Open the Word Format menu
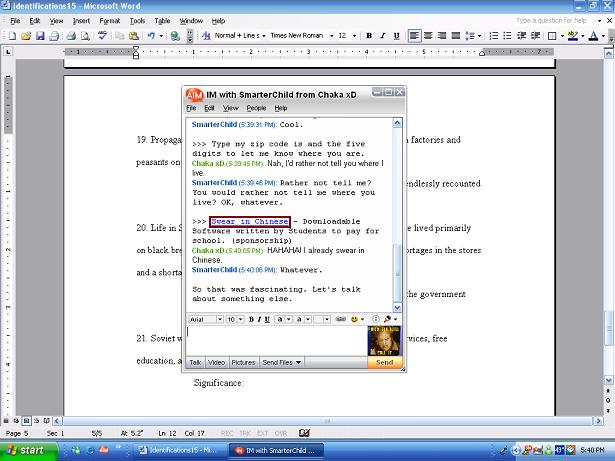This screenshot has height=461, width=615. click(x=109, y=21)
